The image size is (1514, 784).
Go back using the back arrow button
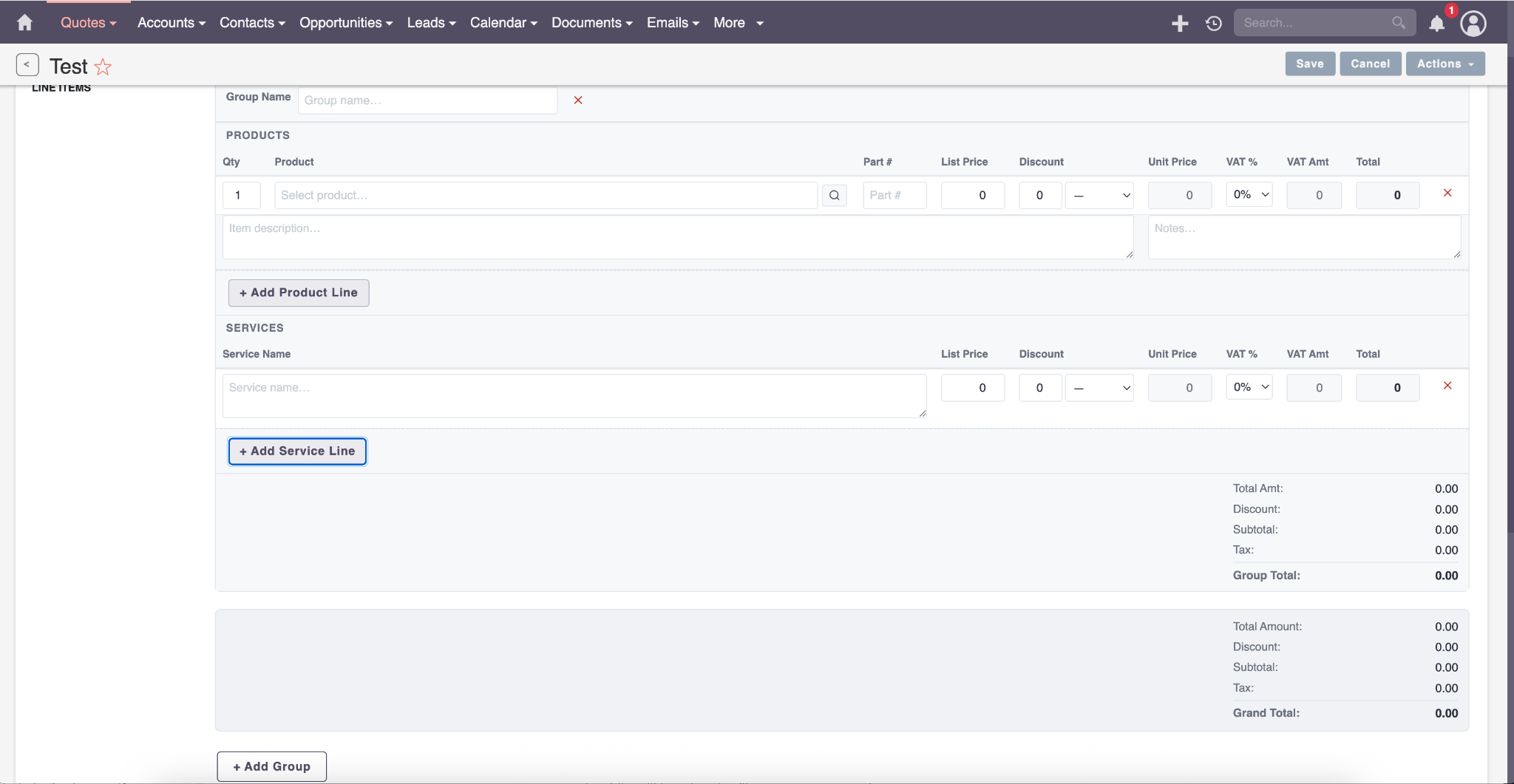pyautogui.click(x=27, y=65)
